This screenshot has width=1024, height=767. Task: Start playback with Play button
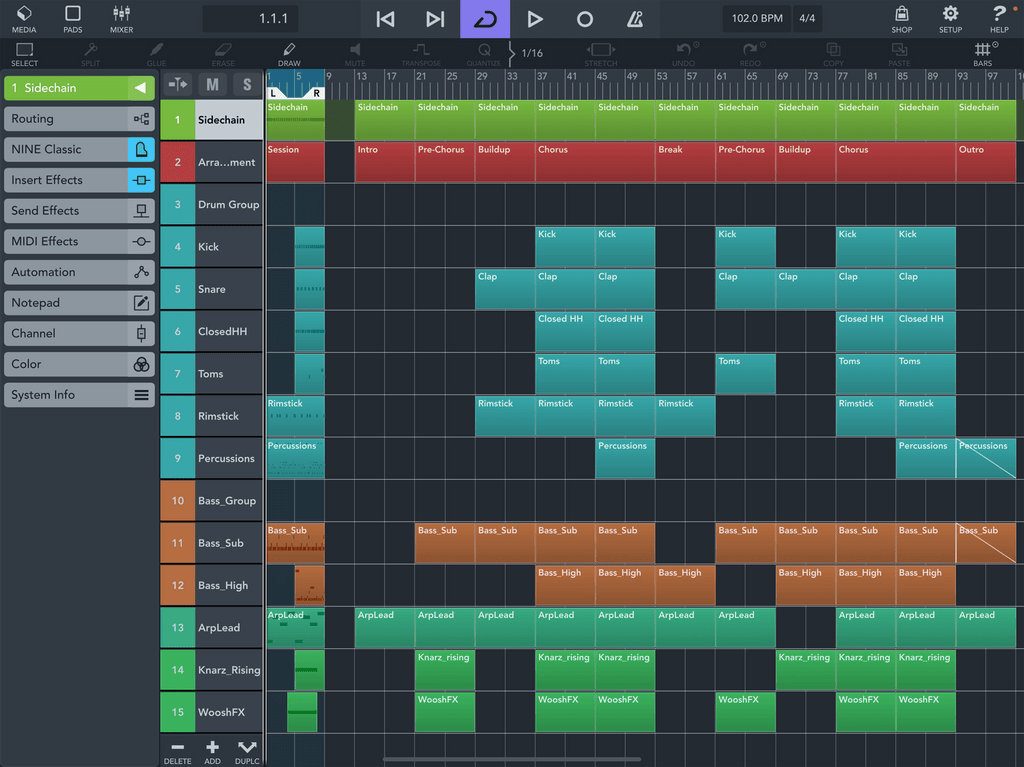535,19
